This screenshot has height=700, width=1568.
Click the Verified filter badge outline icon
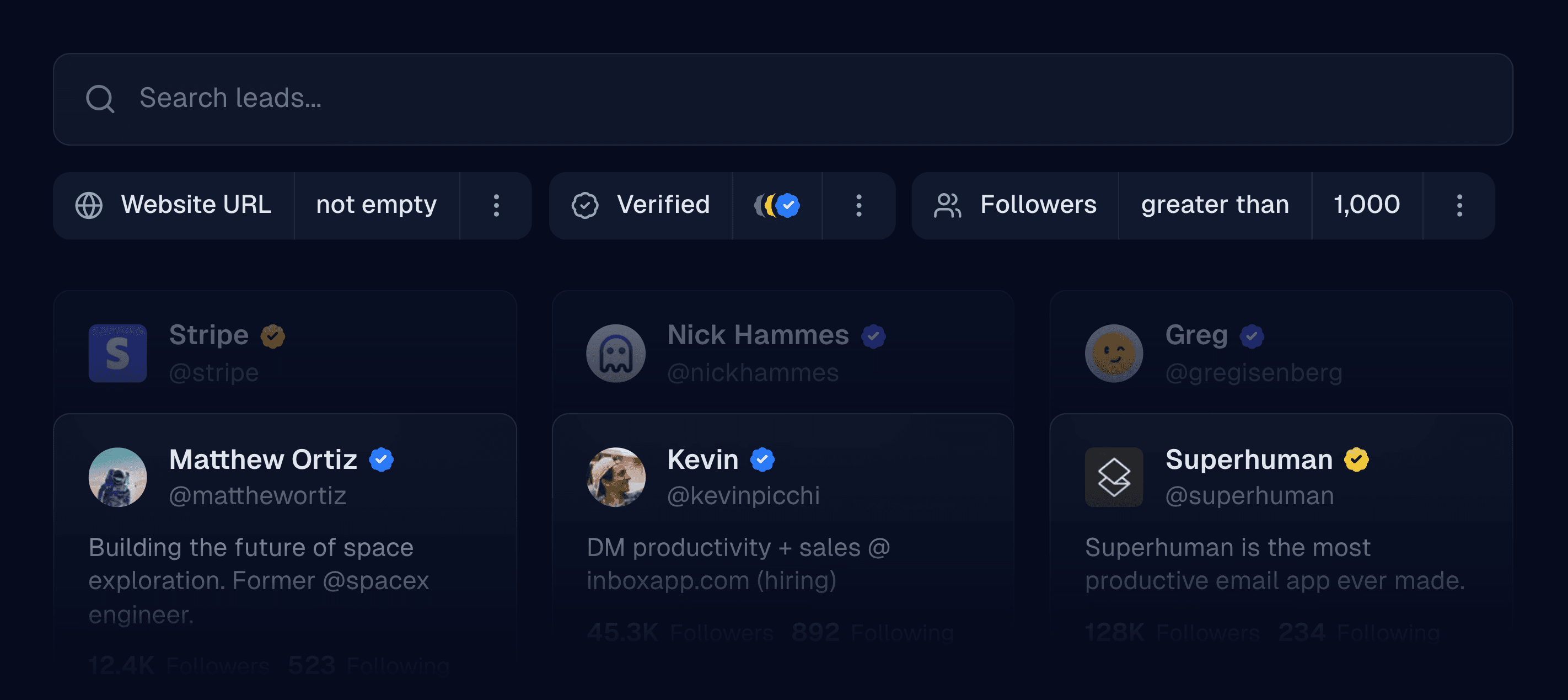click(584, 205)
